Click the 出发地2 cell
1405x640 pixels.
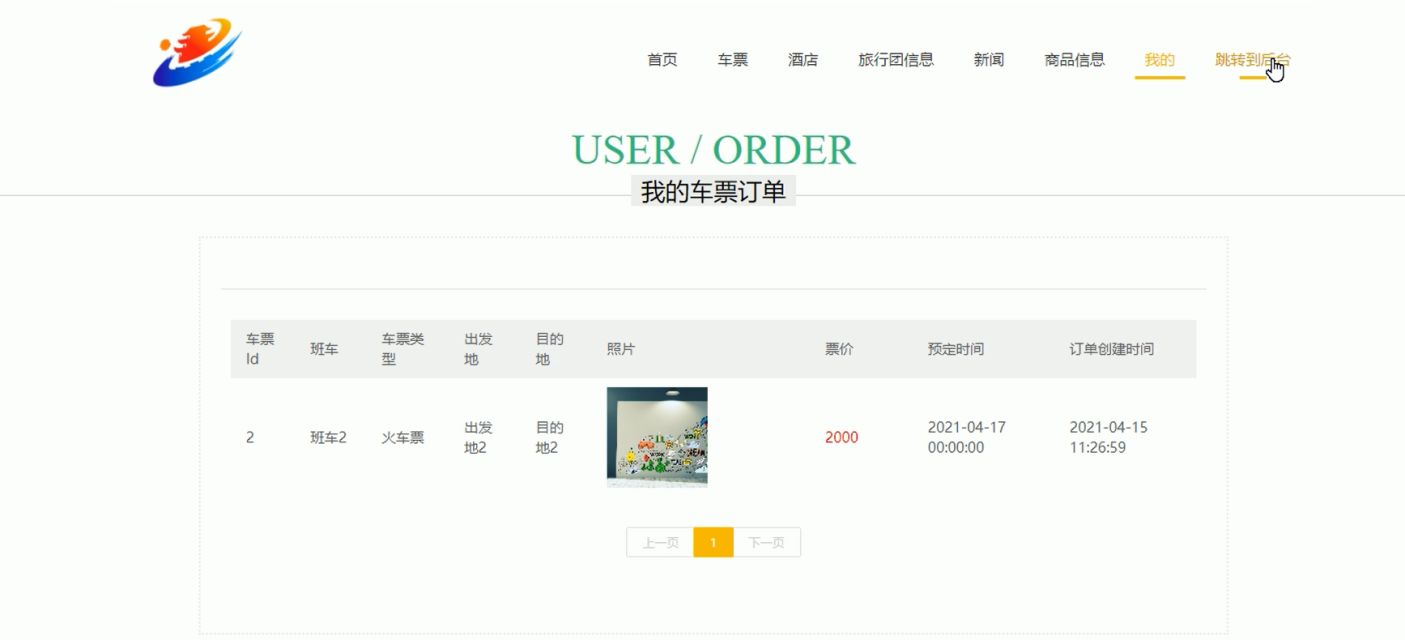pyautogui.click(x=479, y=437)
